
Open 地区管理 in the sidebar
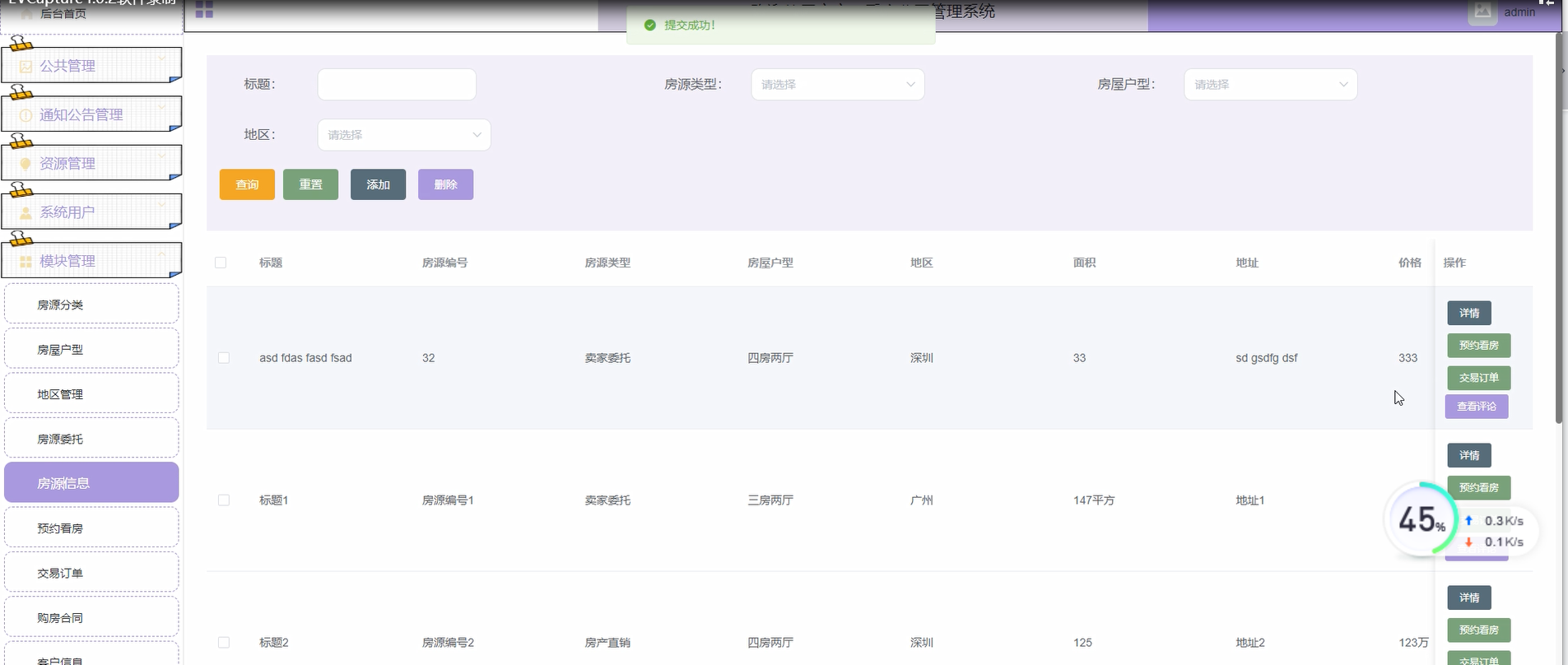point(91,394)
